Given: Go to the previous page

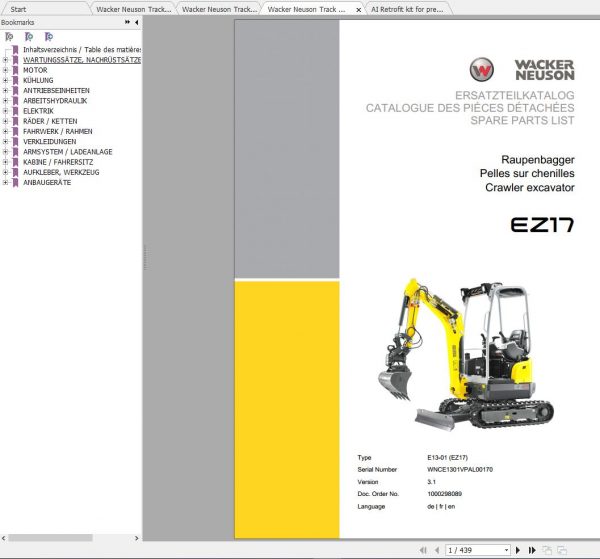Looking at the screenshot, I should pos(437,550).
